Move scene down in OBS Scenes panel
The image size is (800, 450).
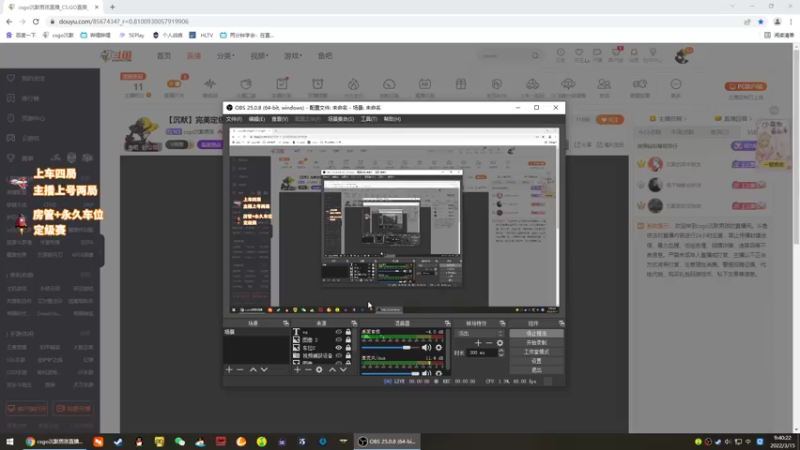264,369
